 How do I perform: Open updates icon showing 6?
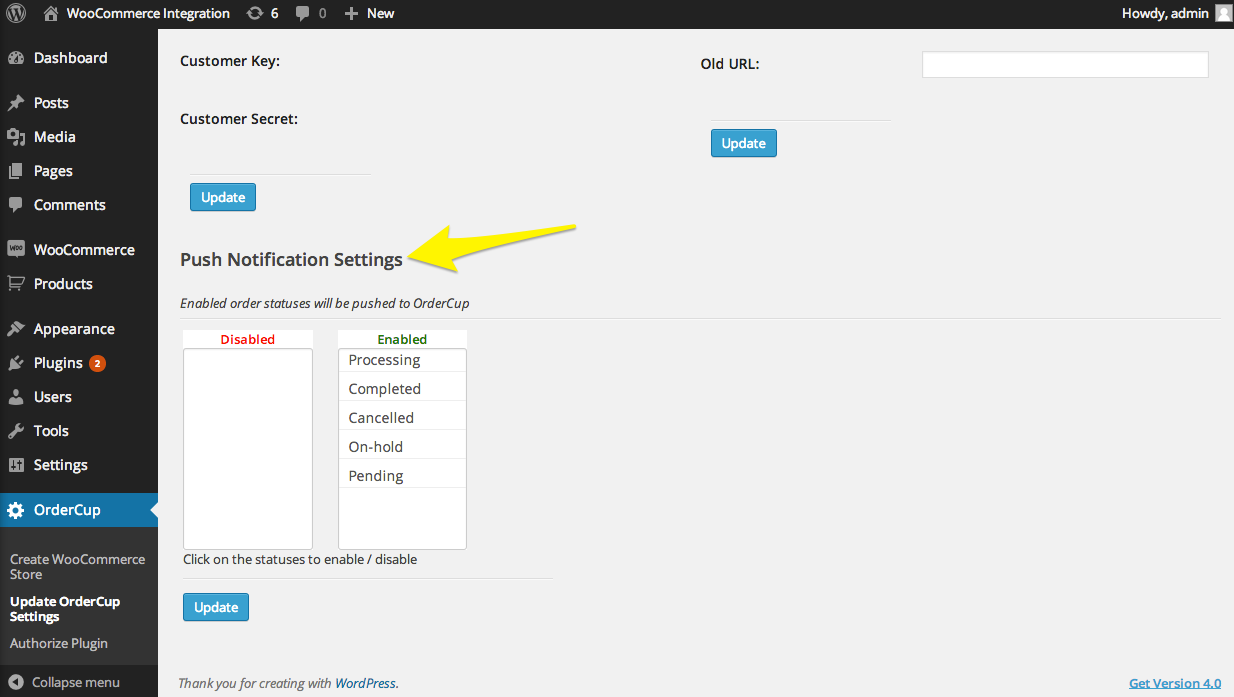[255, 14]
